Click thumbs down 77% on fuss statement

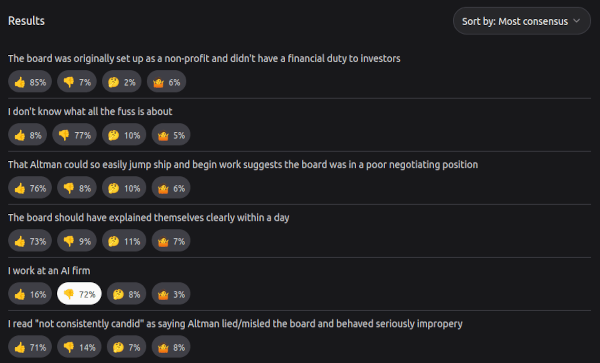pyautogui.click(x=74, y=135)
